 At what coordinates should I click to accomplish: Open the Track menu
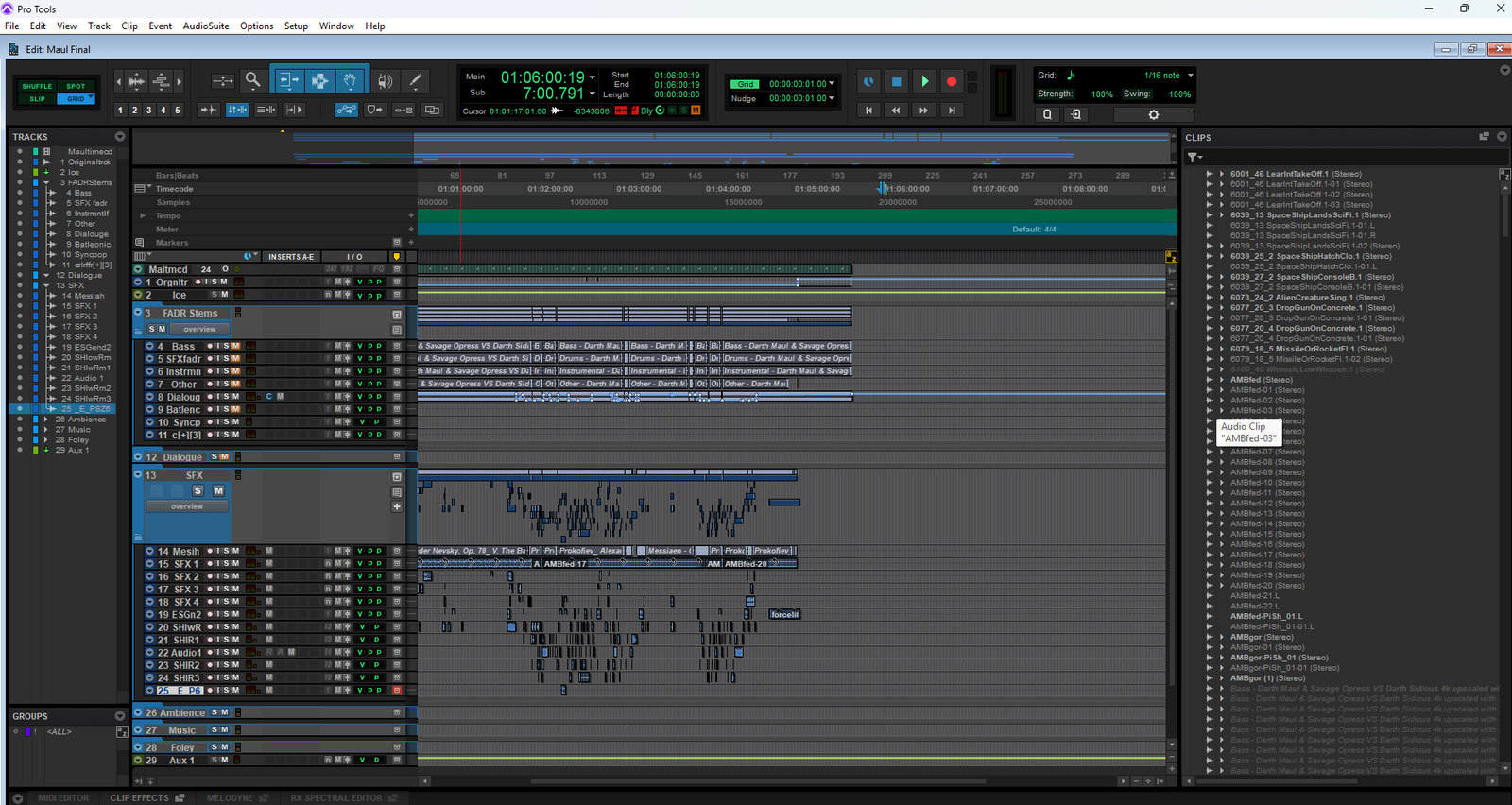click(x=99, y=26)
